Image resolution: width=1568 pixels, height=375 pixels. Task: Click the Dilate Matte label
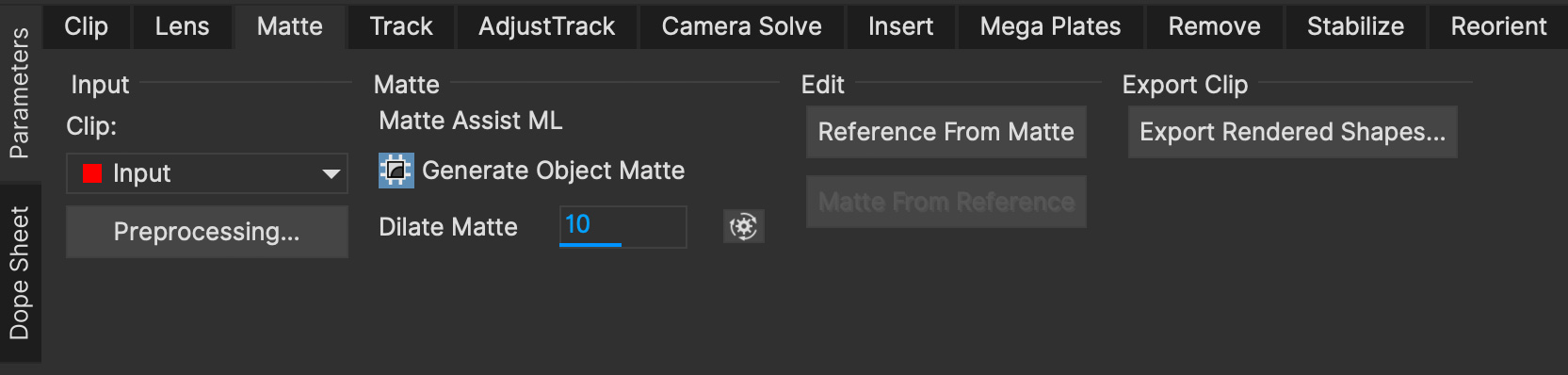coord(448,227)
